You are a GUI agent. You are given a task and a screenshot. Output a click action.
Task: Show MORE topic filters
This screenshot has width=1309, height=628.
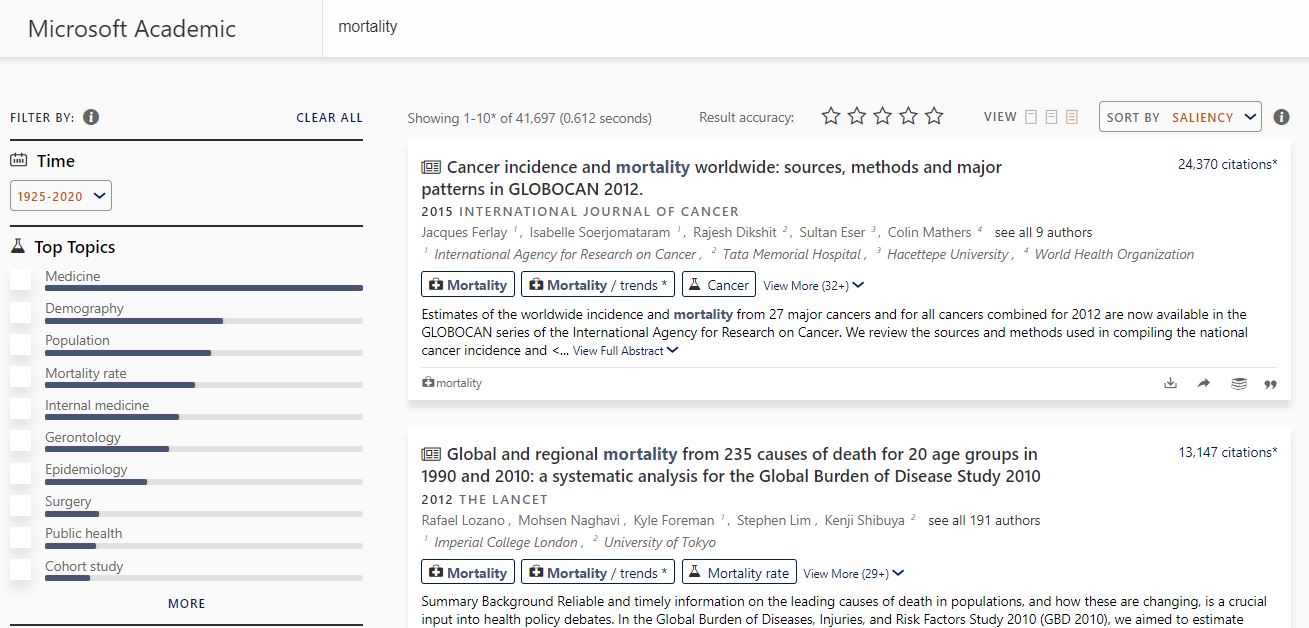pyautogui.click(x=187, y=603)
